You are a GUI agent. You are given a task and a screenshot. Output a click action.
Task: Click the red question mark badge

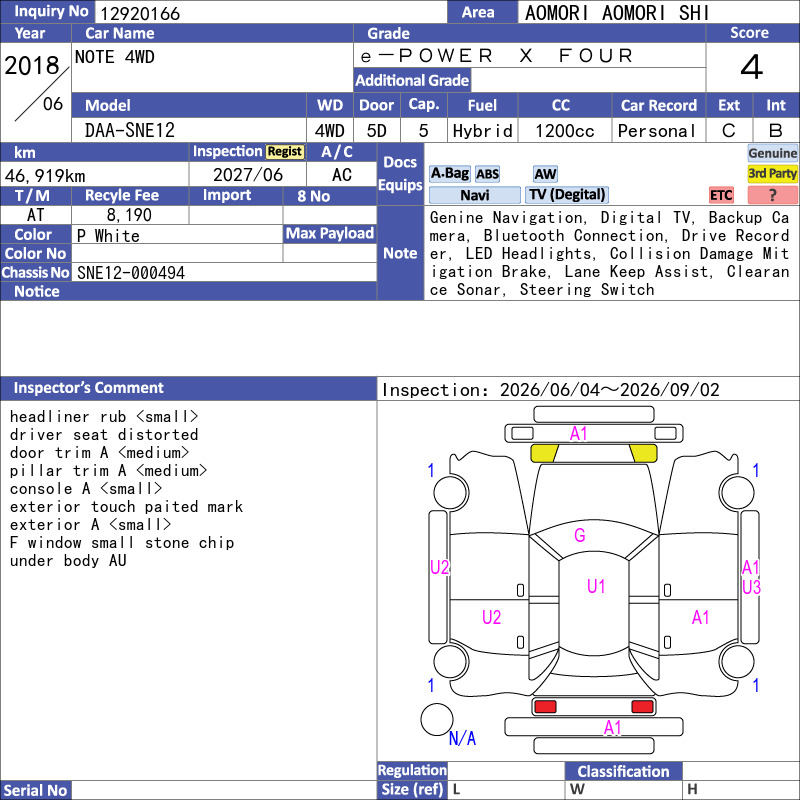click(772, 195)
